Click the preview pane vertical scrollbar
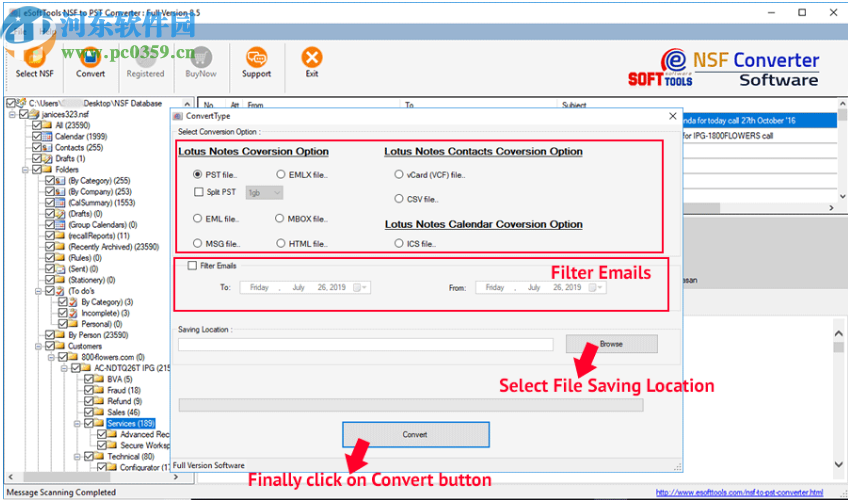The width and height of the screenshot is (848, 501). 838,399
